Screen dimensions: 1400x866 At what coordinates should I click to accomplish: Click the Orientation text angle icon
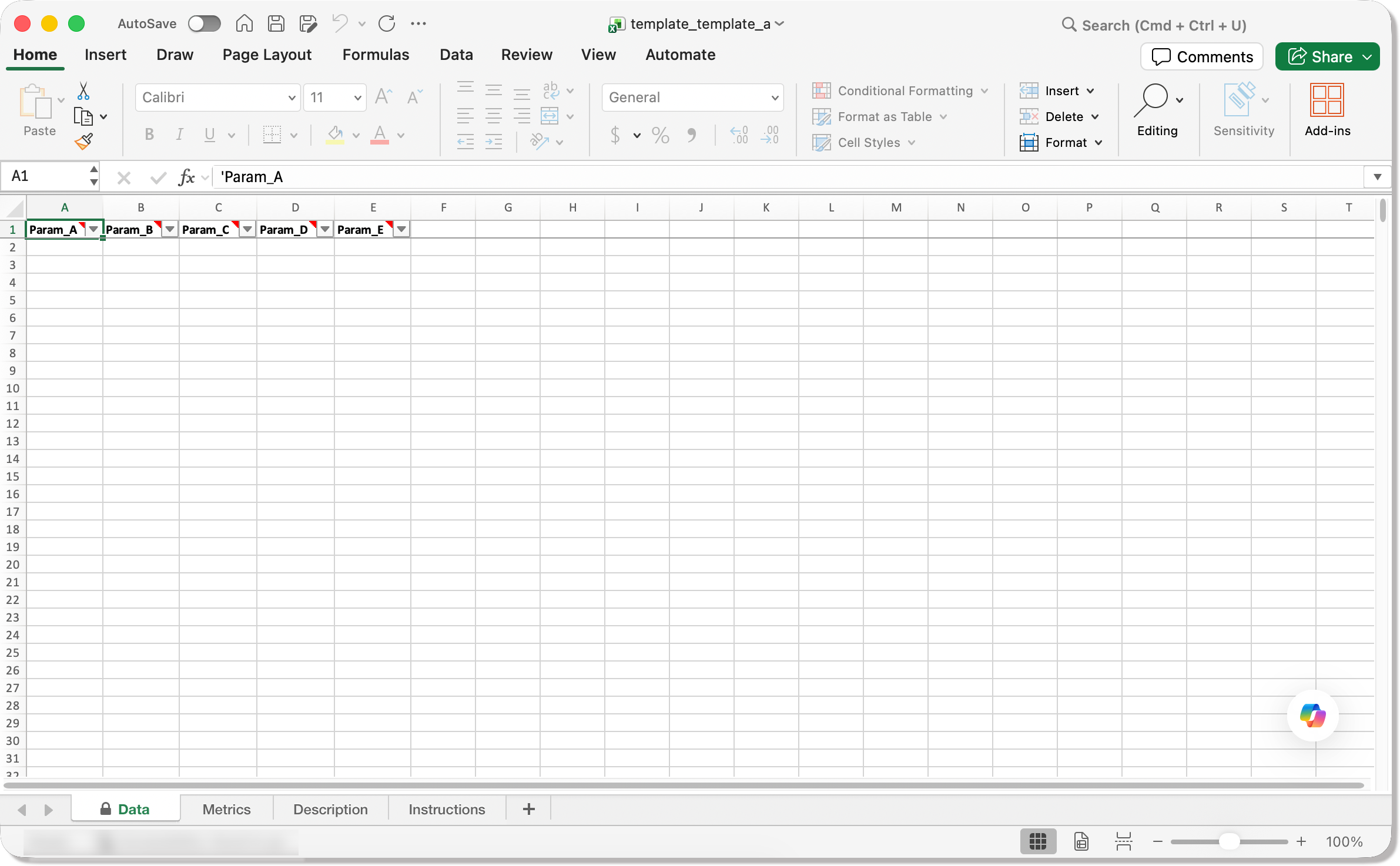(x=540, y=141)
